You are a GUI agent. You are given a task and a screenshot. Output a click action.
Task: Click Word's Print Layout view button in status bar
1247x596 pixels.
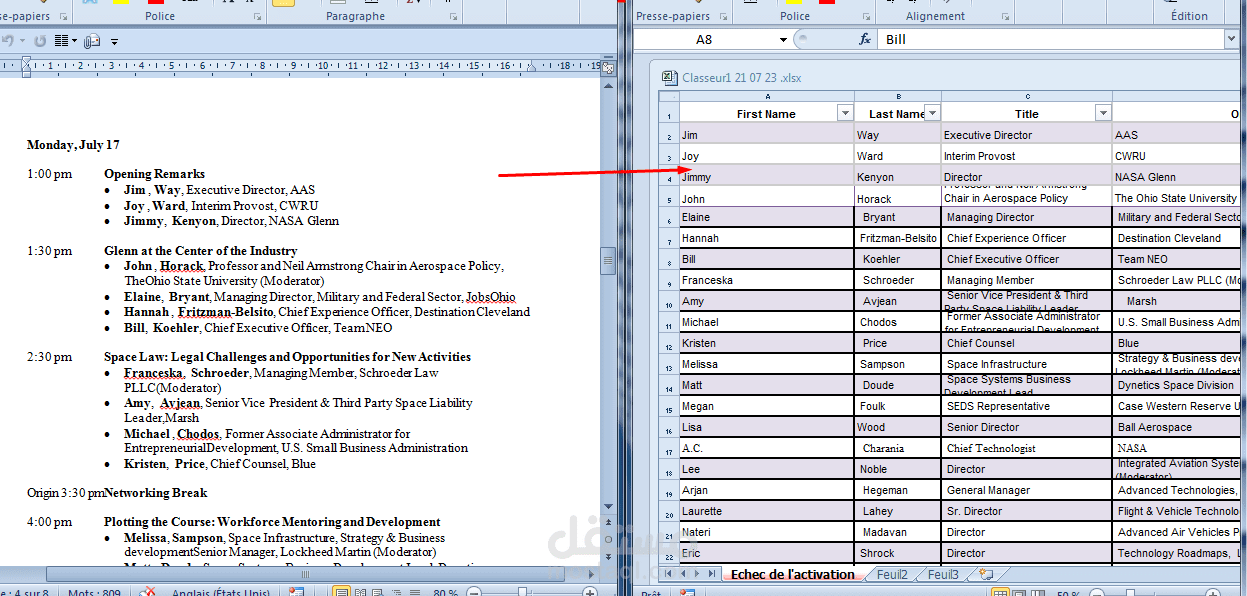coord(341,593)
